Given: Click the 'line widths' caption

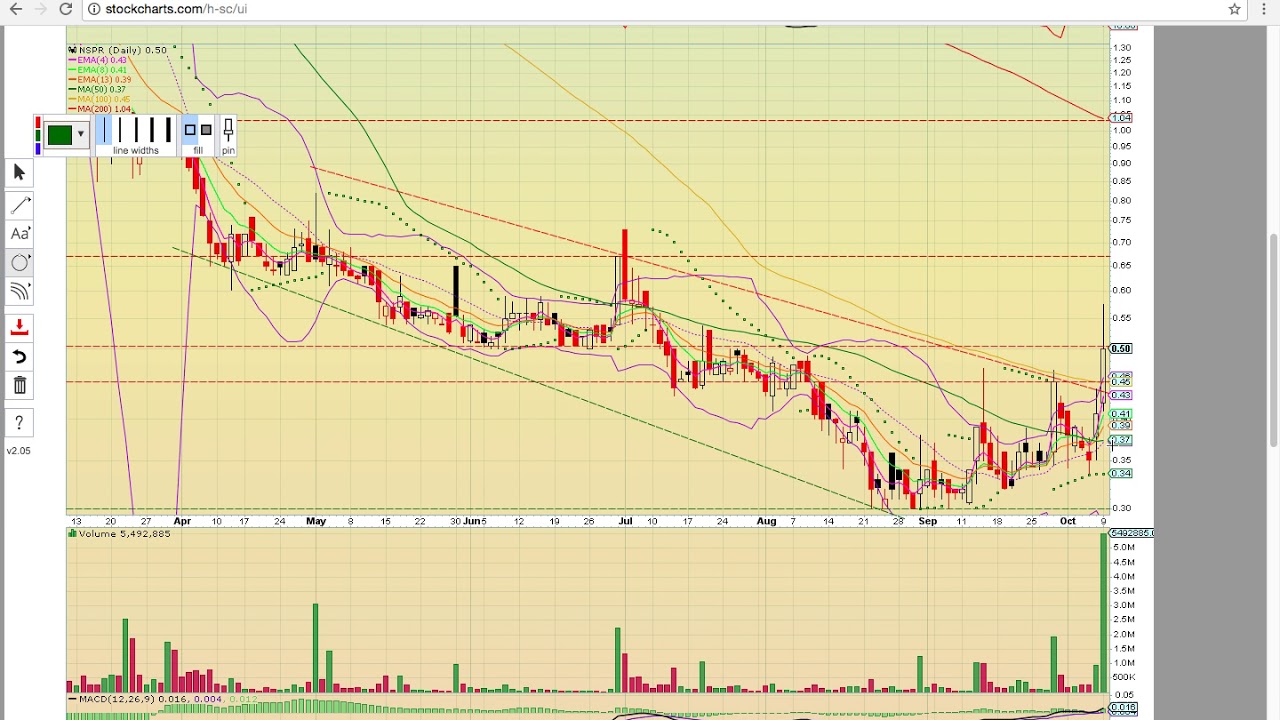Looking at the screenshot, I should [x=136, y=151].
